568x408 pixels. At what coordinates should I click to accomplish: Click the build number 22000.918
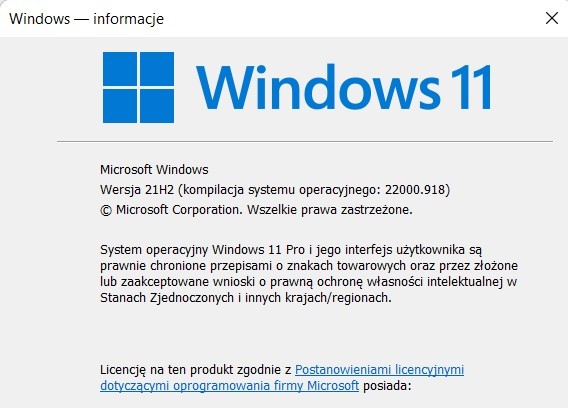pyautogui.click(x=415, y=190)
